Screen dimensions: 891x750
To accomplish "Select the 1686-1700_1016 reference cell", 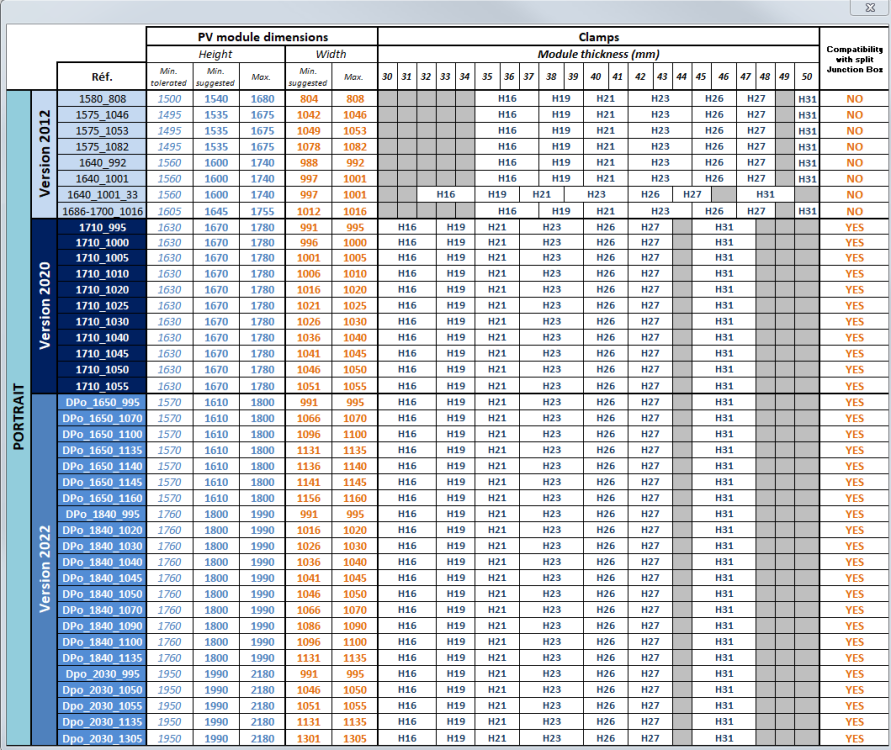I will click(x=102, y=211).
